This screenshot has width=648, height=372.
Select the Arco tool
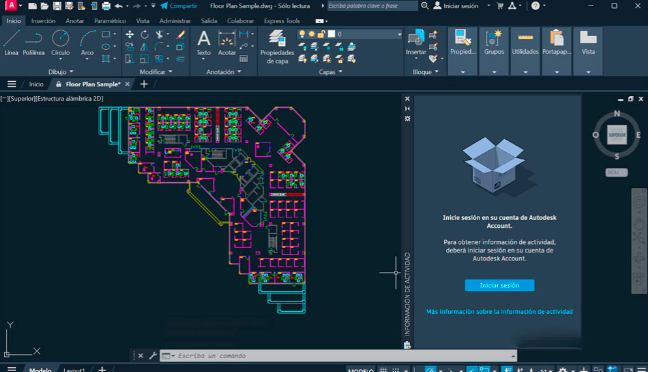[x=87, y=43]
